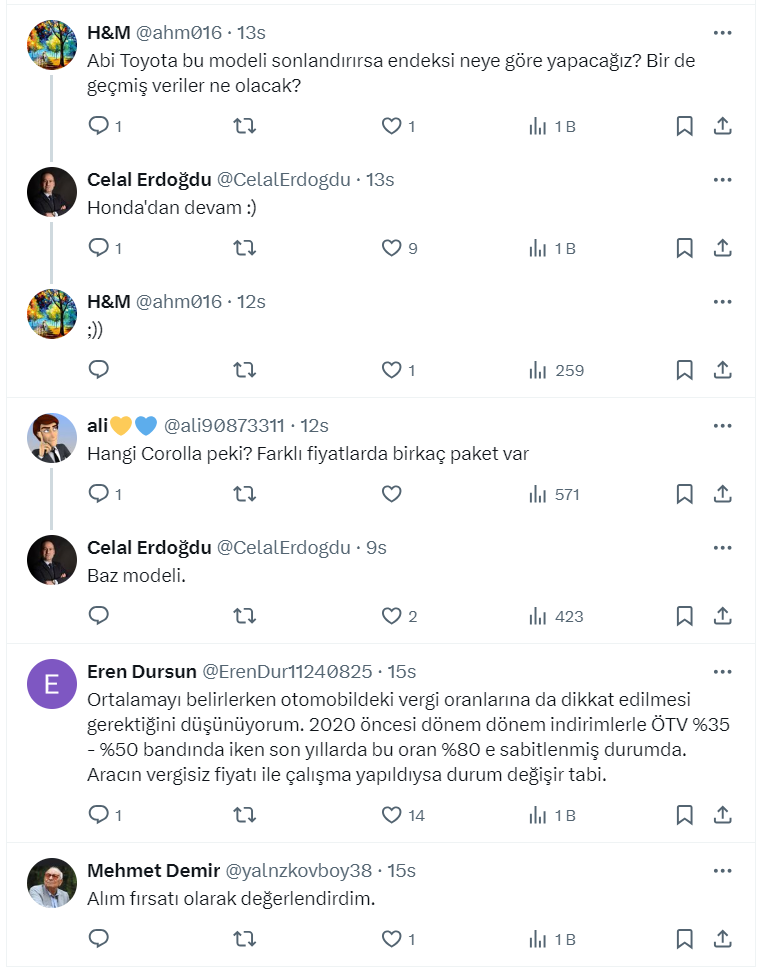Open more options on Mehmet Demir's tweet
The image size is (765, 967).
722,870
